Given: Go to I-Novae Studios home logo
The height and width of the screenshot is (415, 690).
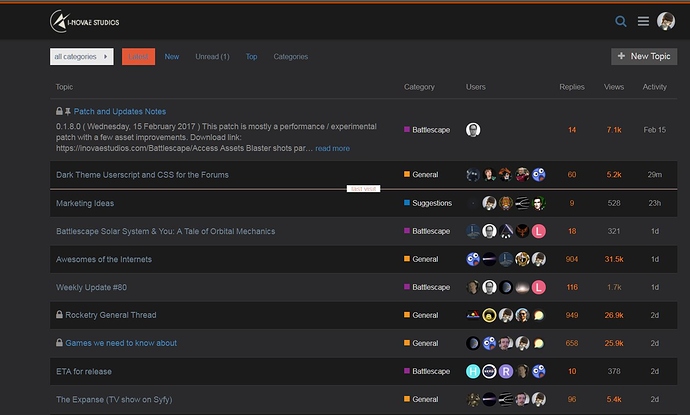Looking at the screenshot, I should click(x=84, y=22).
